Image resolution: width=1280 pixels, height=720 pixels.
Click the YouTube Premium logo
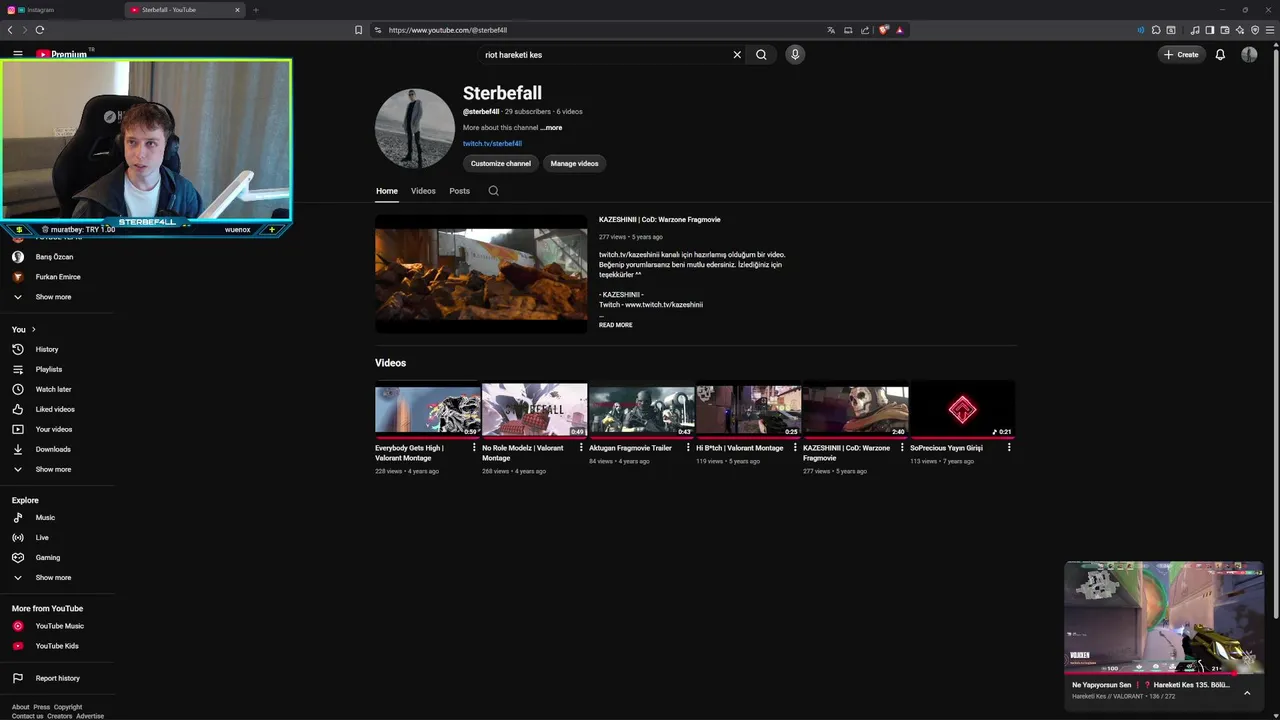pyautogui.click(x=62, y=54)
